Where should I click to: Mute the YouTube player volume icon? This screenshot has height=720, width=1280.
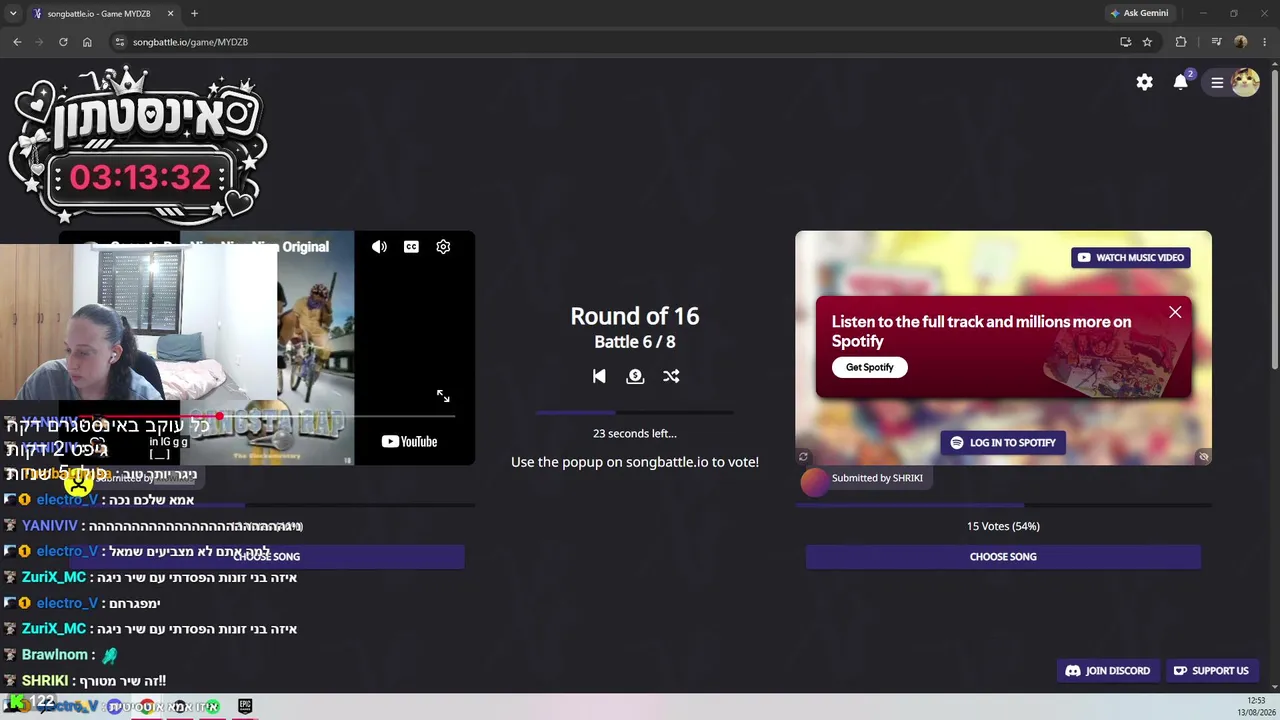[379, 247]
